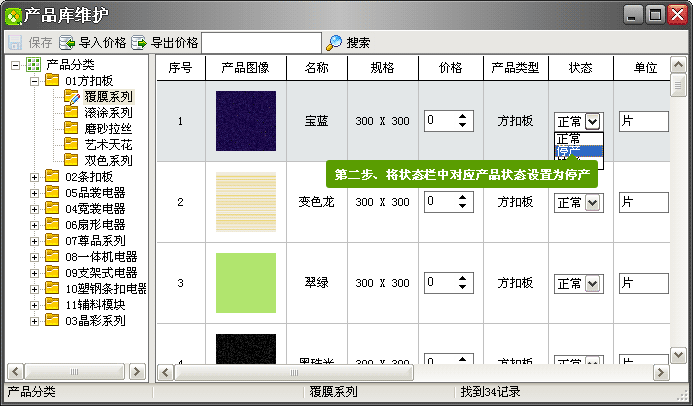Type in the toolbar search text box
Screen dimensions: 693x406
(261, 43)
